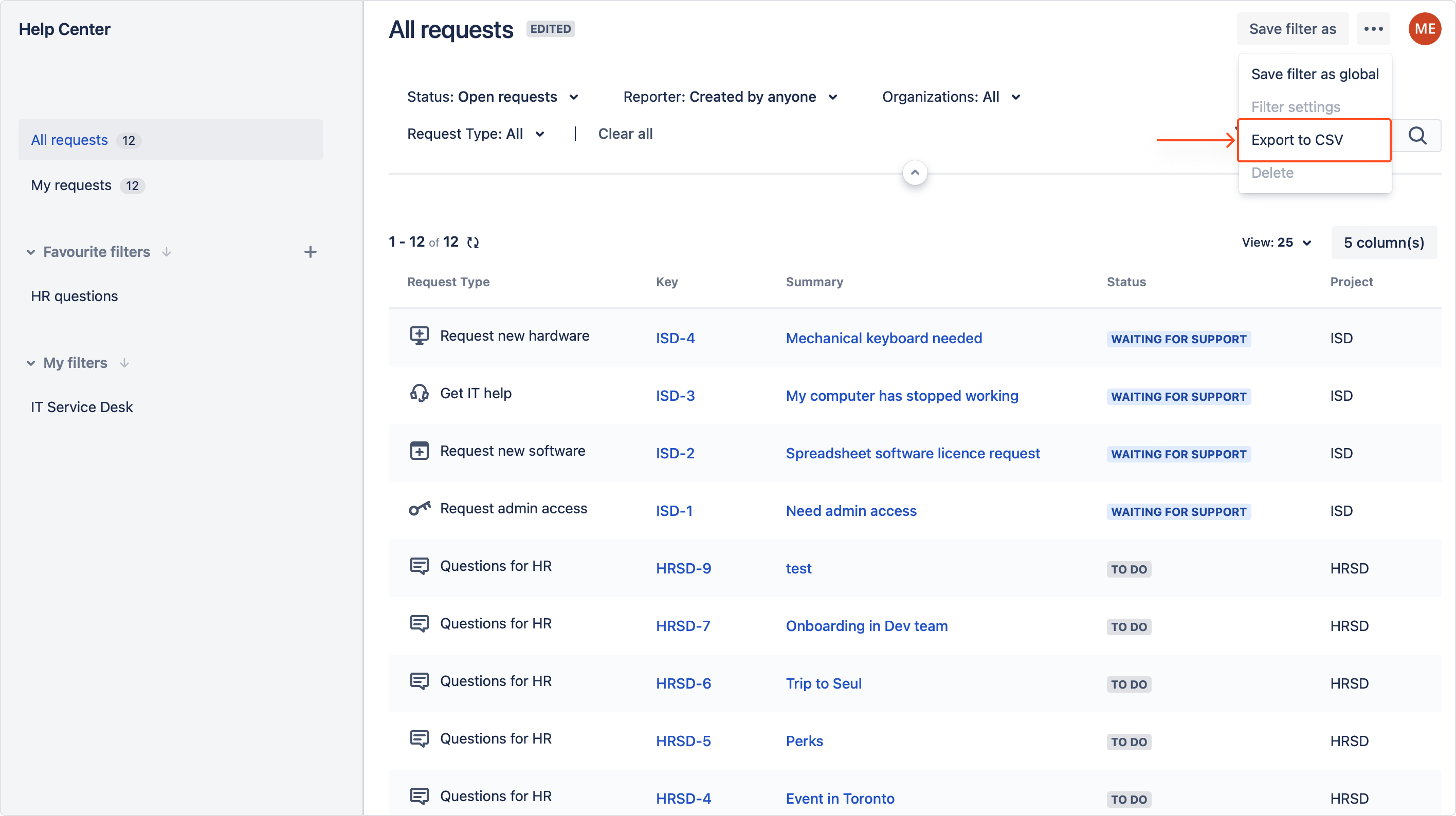
Task: Click the Save filter as button
Action: tap(1292, 29)
